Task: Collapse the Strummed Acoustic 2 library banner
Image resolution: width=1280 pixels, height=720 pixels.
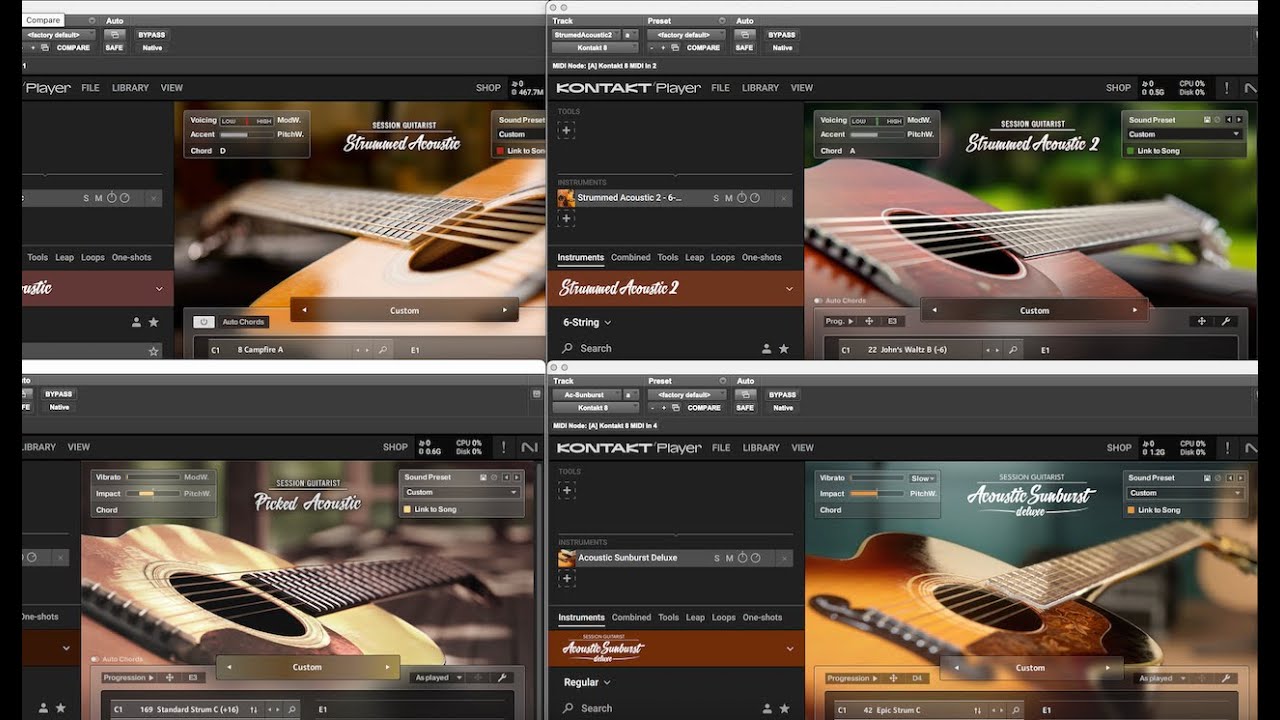Action: coord(789,289)
